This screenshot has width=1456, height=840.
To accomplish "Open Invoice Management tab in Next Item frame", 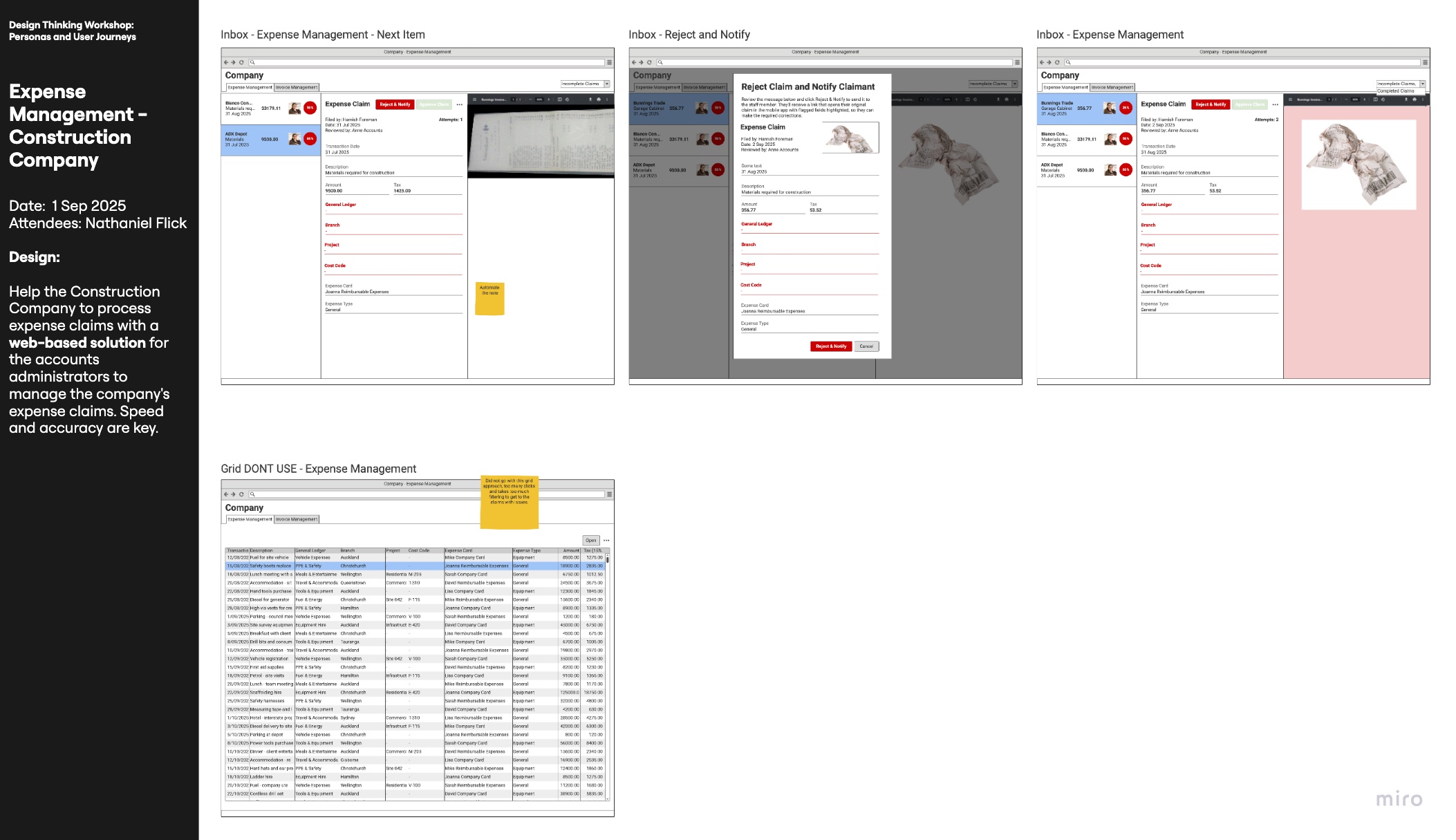I will point(297,87).
